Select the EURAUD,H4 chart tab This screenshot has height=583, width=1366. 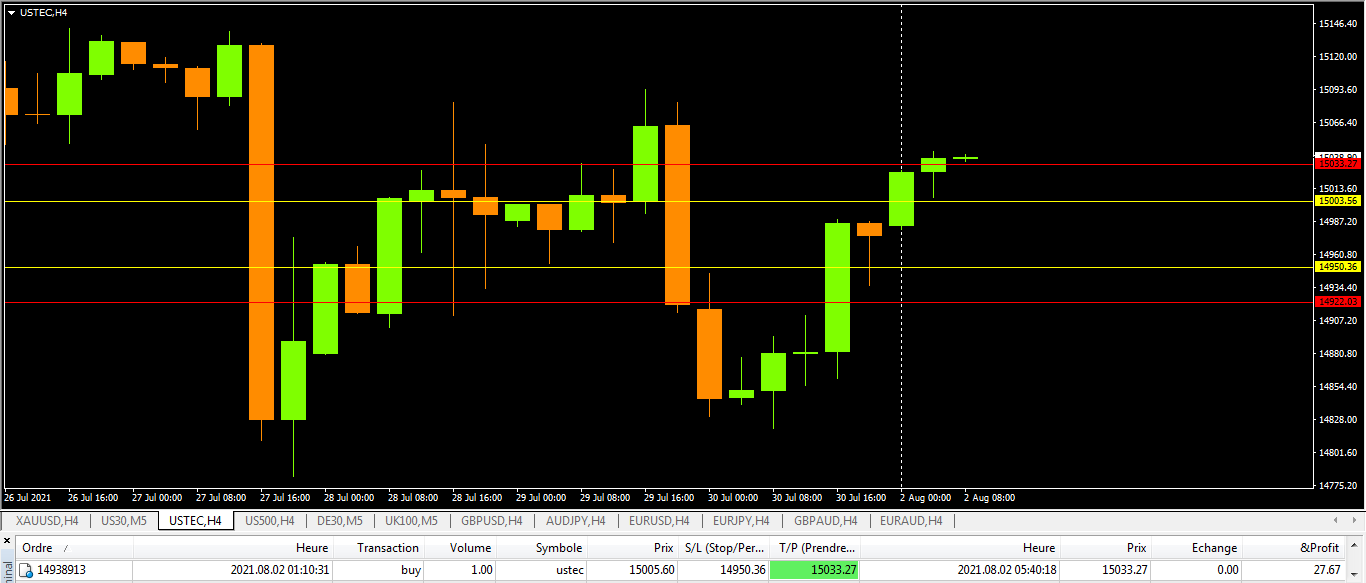click(911, 521)
